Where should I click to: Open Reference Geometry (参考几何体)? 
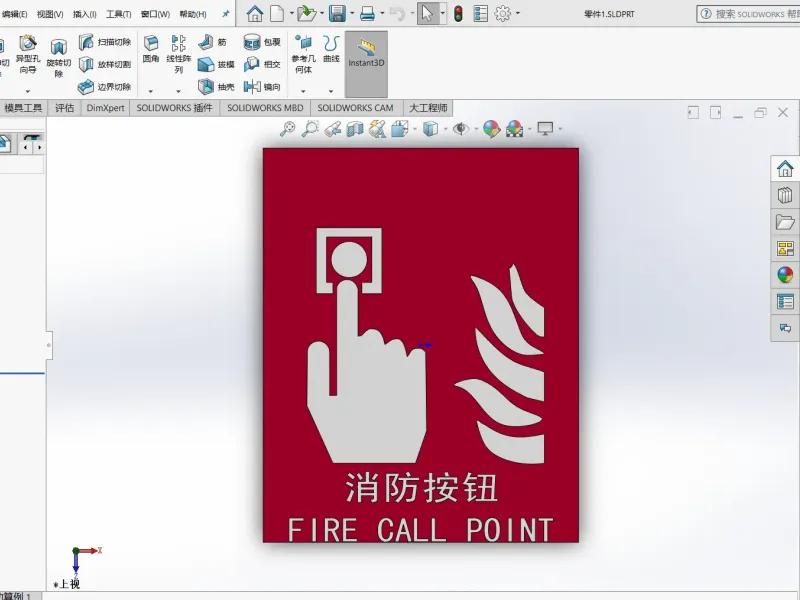tap(304, 54)
